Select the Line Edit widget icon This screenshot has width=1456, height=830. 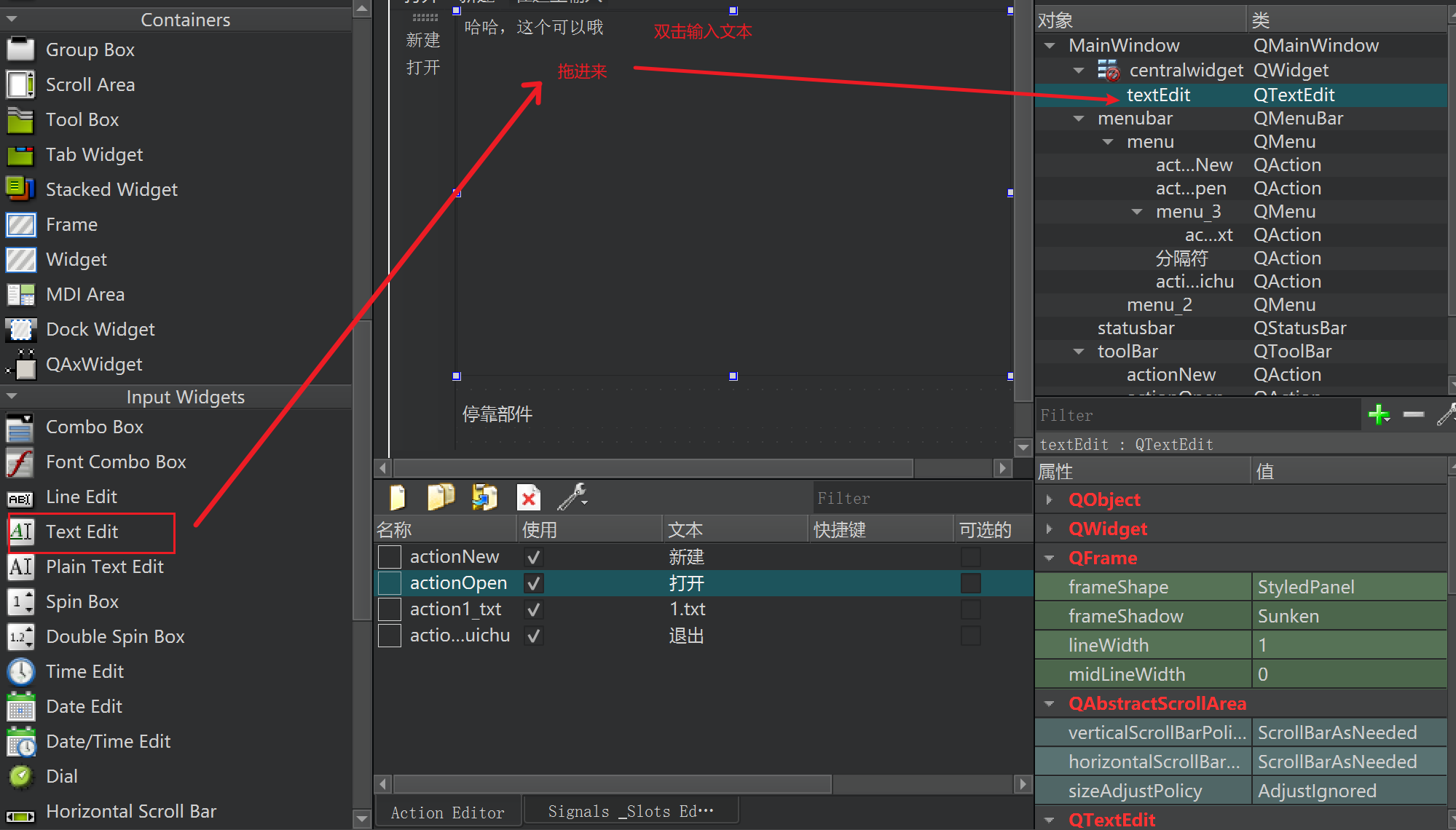(x=20, y=498)
